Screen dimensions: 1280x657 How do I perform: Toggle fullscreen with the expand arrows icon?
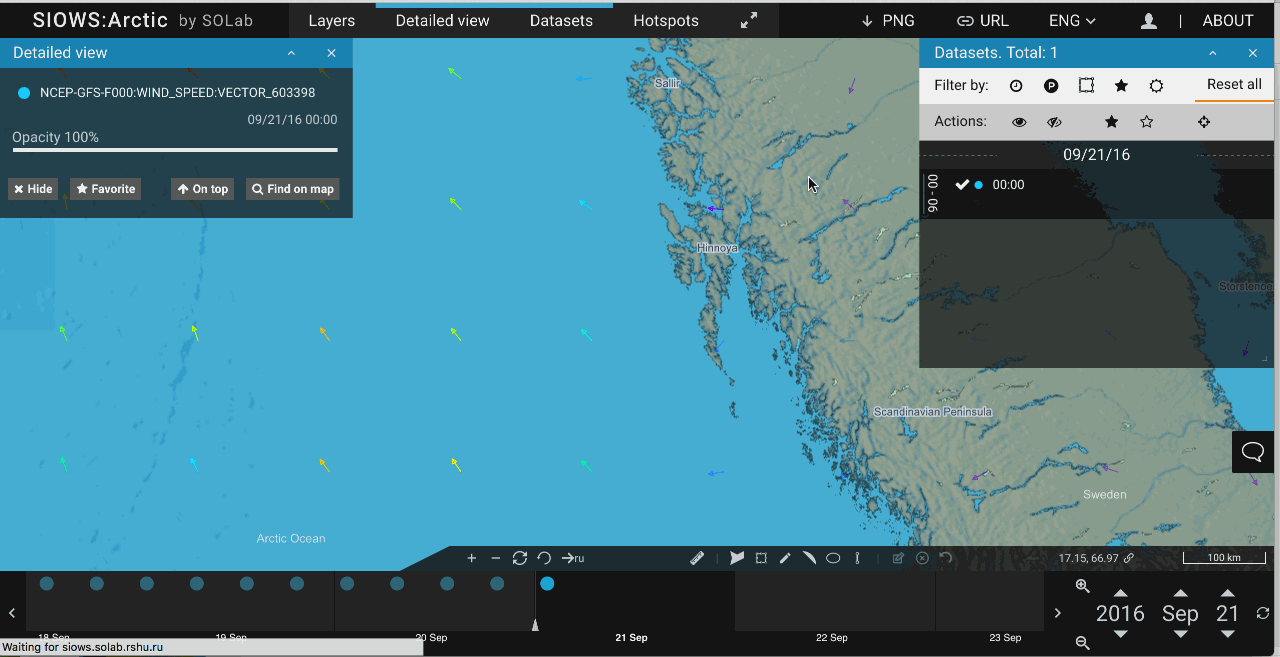pos(749,20)
